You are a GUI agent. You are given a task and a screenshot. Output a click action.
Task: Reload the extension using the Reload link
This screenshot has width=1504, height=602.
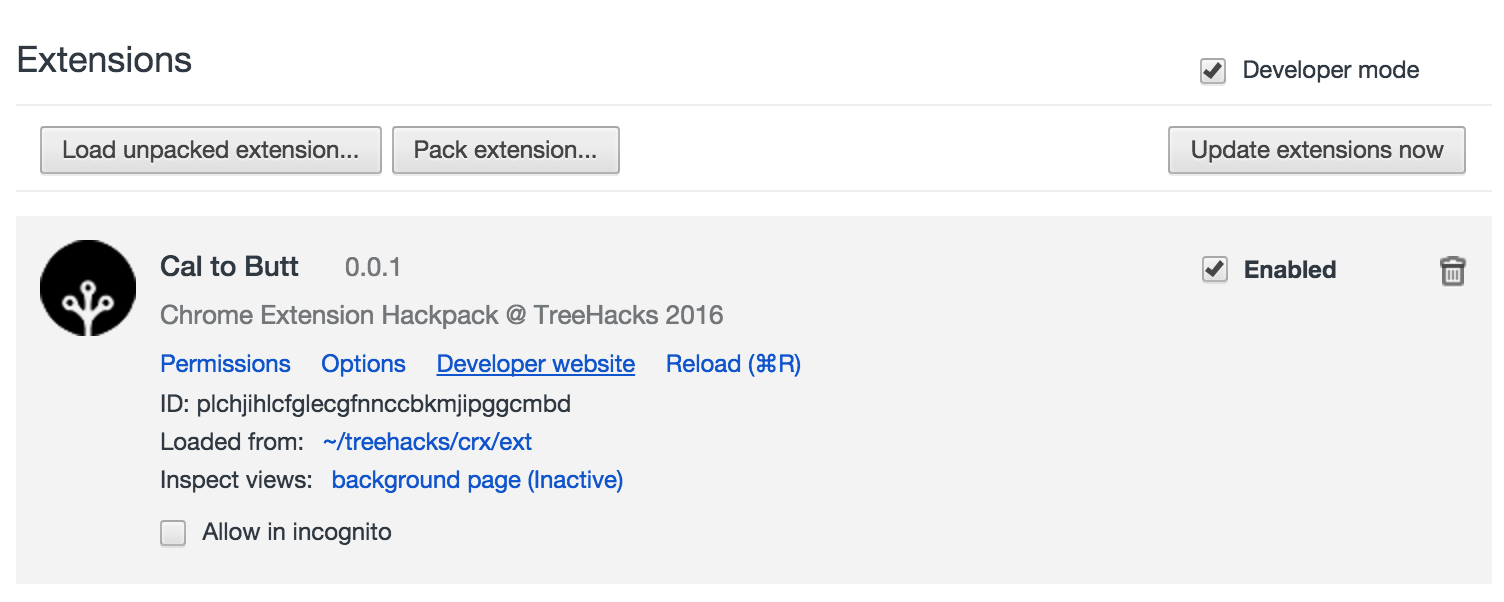pyautogui.click(x=733, y=364)
